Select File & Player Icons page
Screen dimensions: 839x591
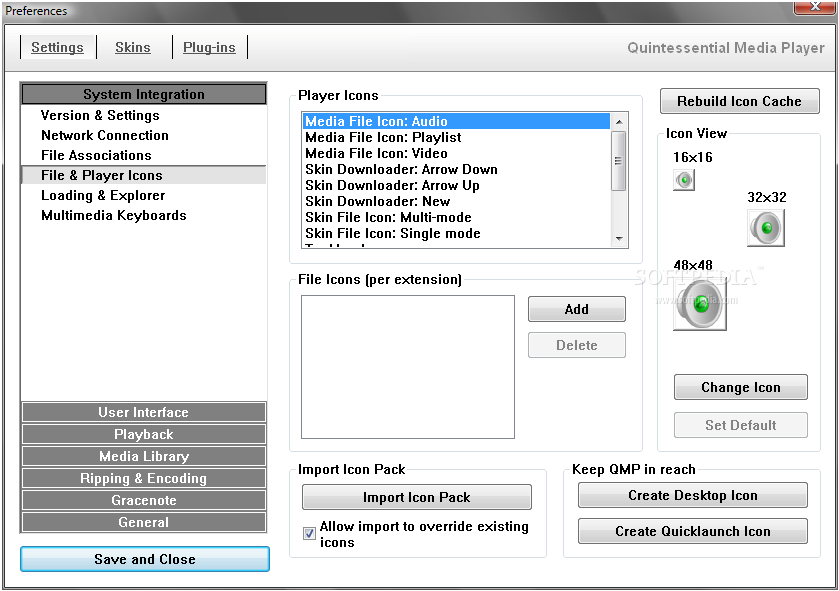[144, 175]
